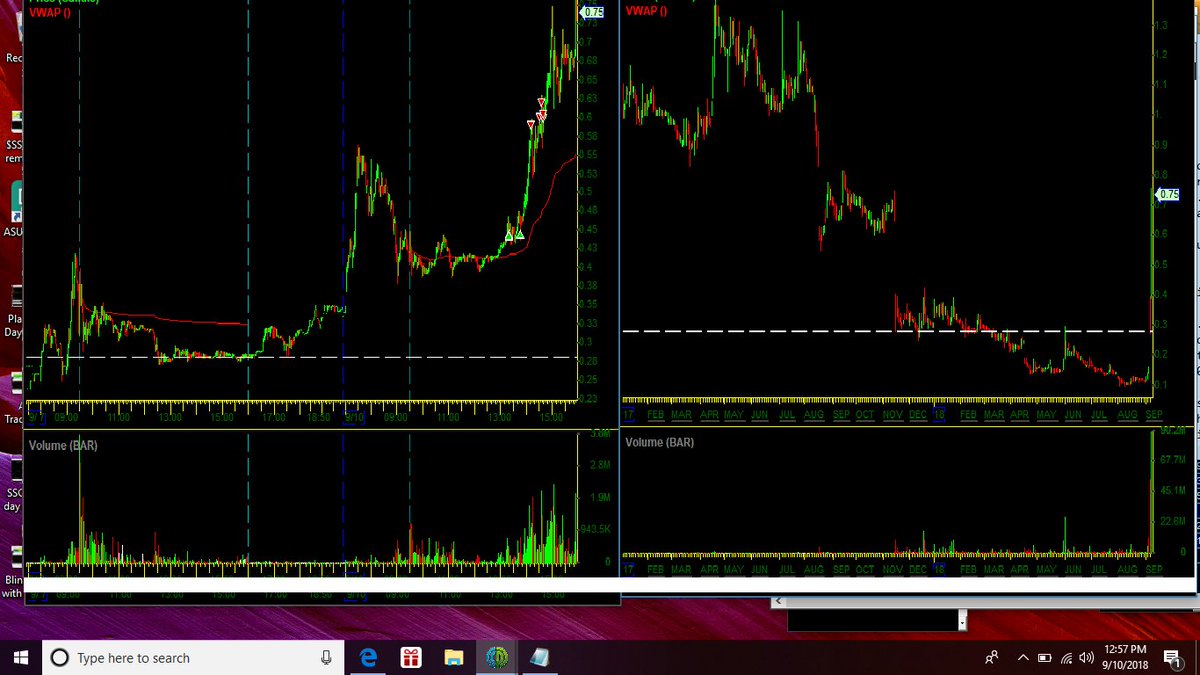Click the red sell marker near the 0.63 level
Image resolution: width=1200 pixels, height=675 pixels.
click(541, 102)
